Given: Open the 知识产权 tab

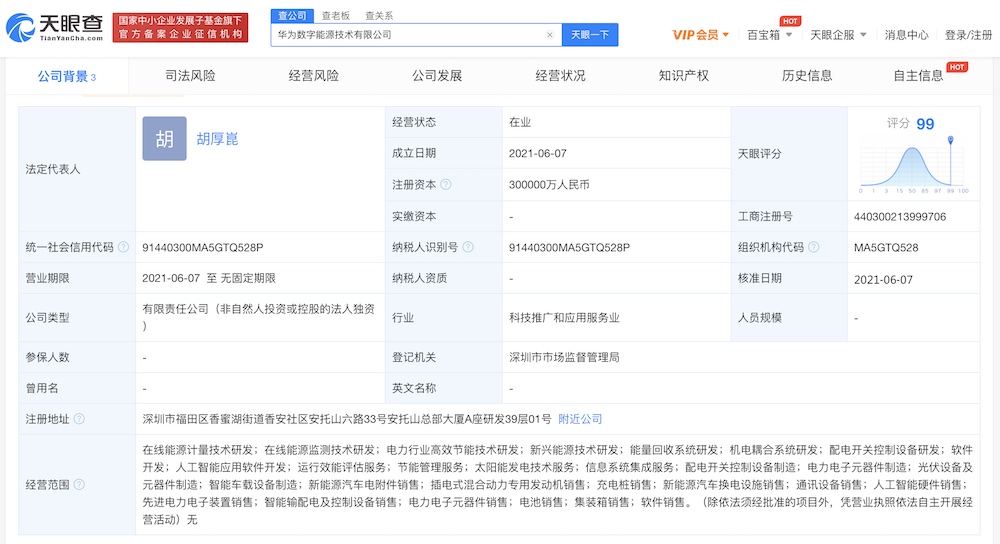Looking at the screenshot, I should 684,76.
